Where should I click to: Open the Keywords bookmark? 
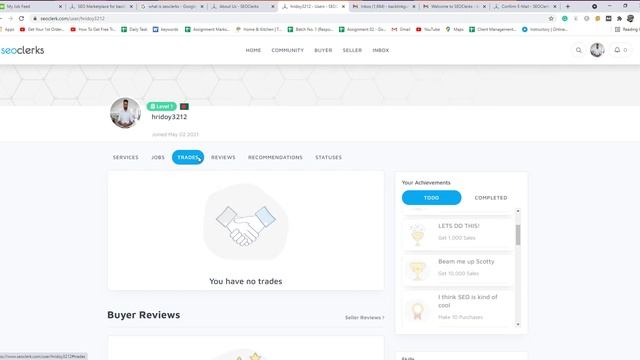tap(165, 29)
